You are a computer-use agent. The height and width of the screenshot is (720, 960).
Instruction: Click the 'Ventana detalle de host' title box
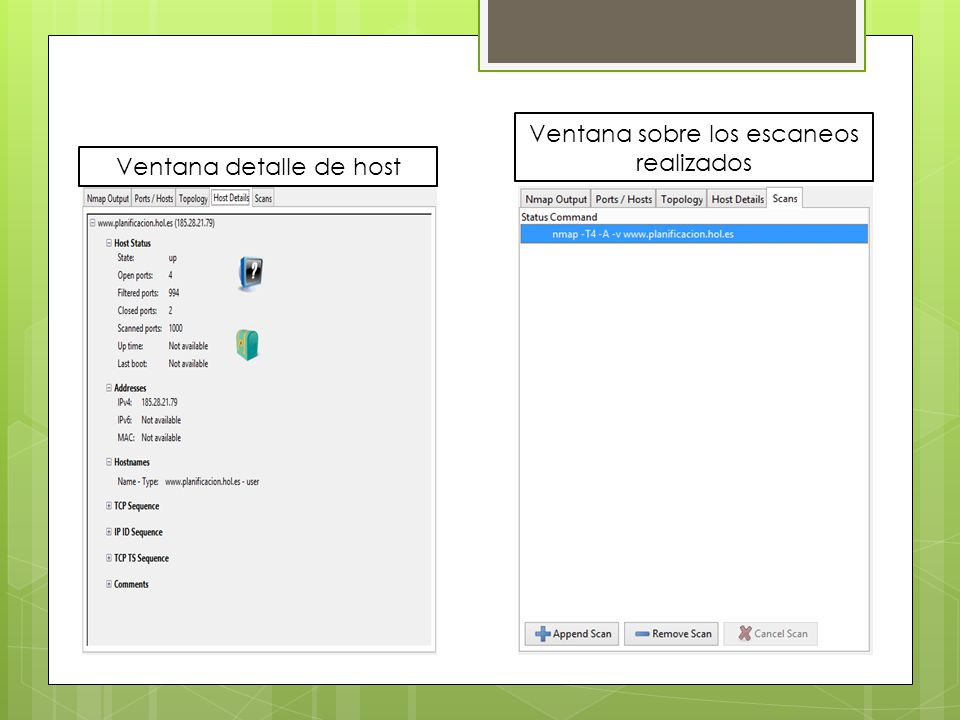click(x=258, y=167)
